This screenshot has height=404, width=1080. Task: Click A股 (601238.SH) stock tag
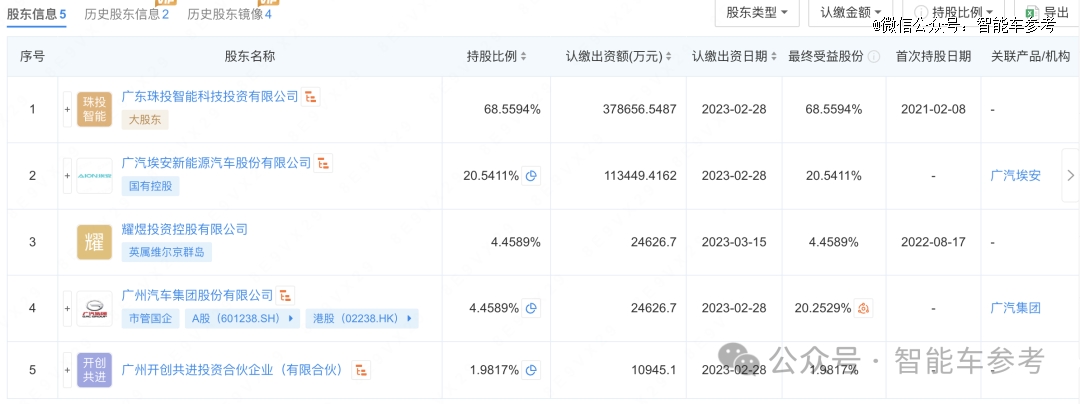pos(242,319)
